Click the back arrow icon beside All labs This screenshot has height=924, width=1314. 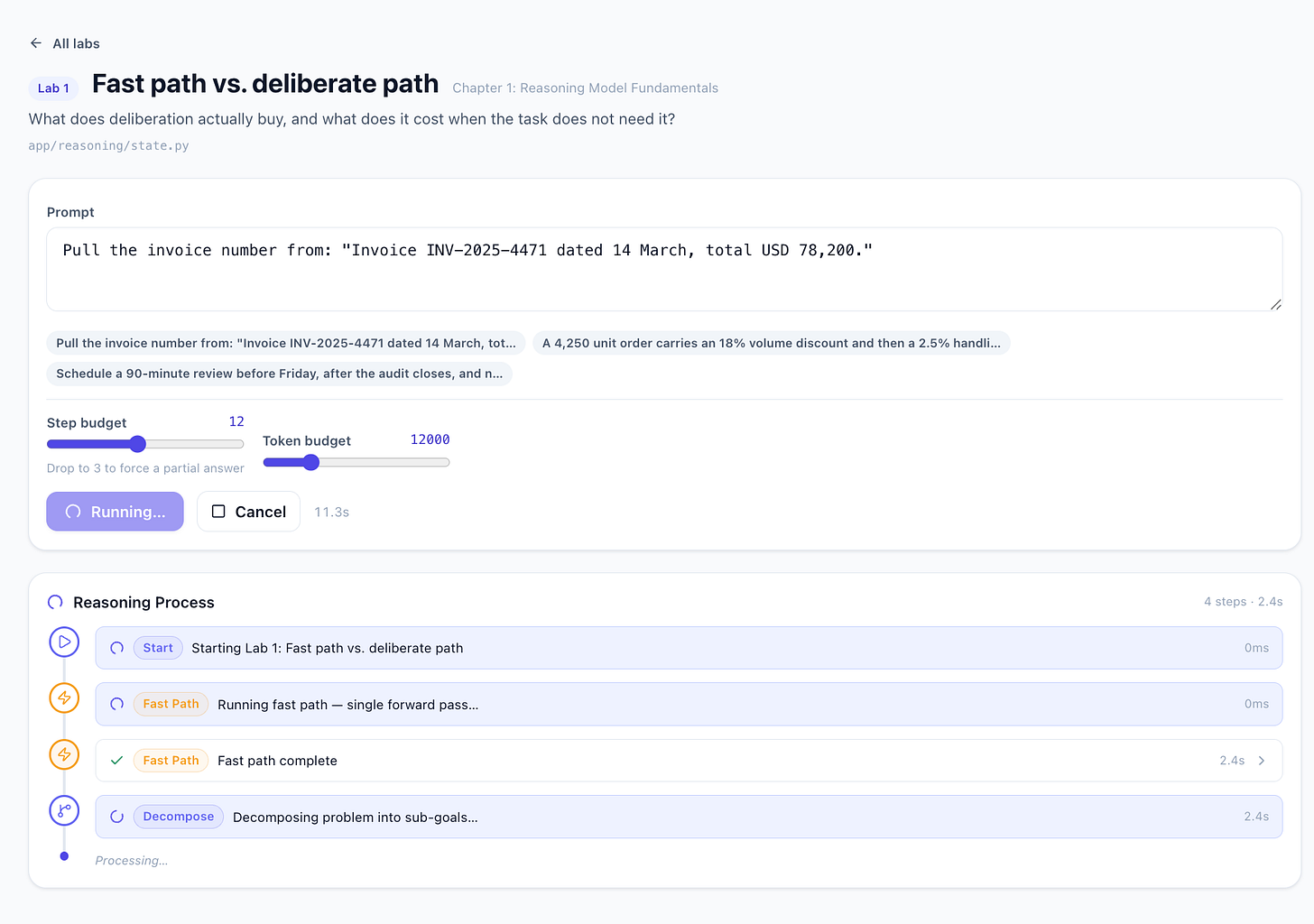click(36, 43)
